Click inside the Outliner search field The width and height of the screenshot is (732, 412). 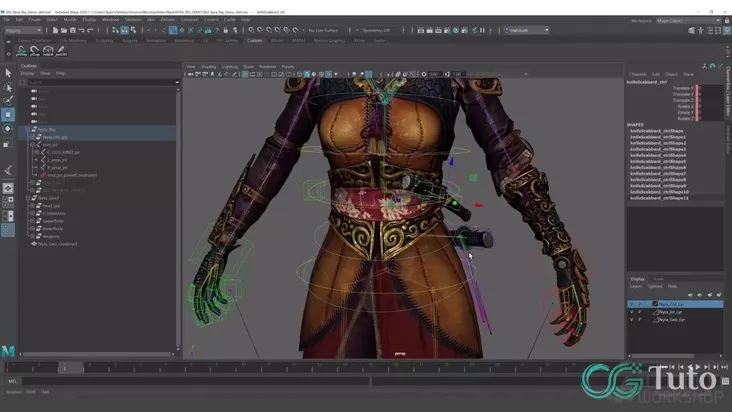pos(100,82)
